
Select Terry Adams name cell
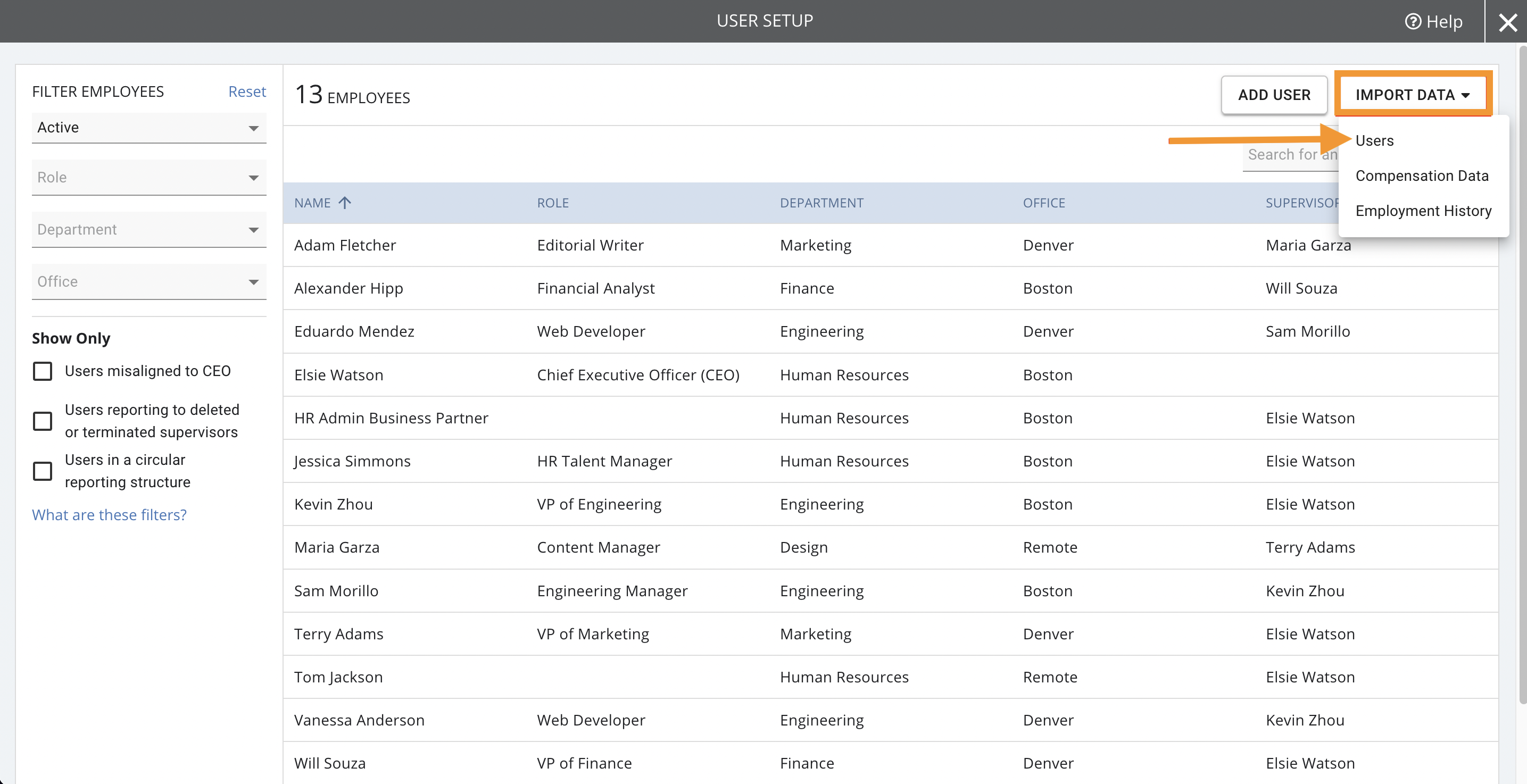[x=338, y=633]
